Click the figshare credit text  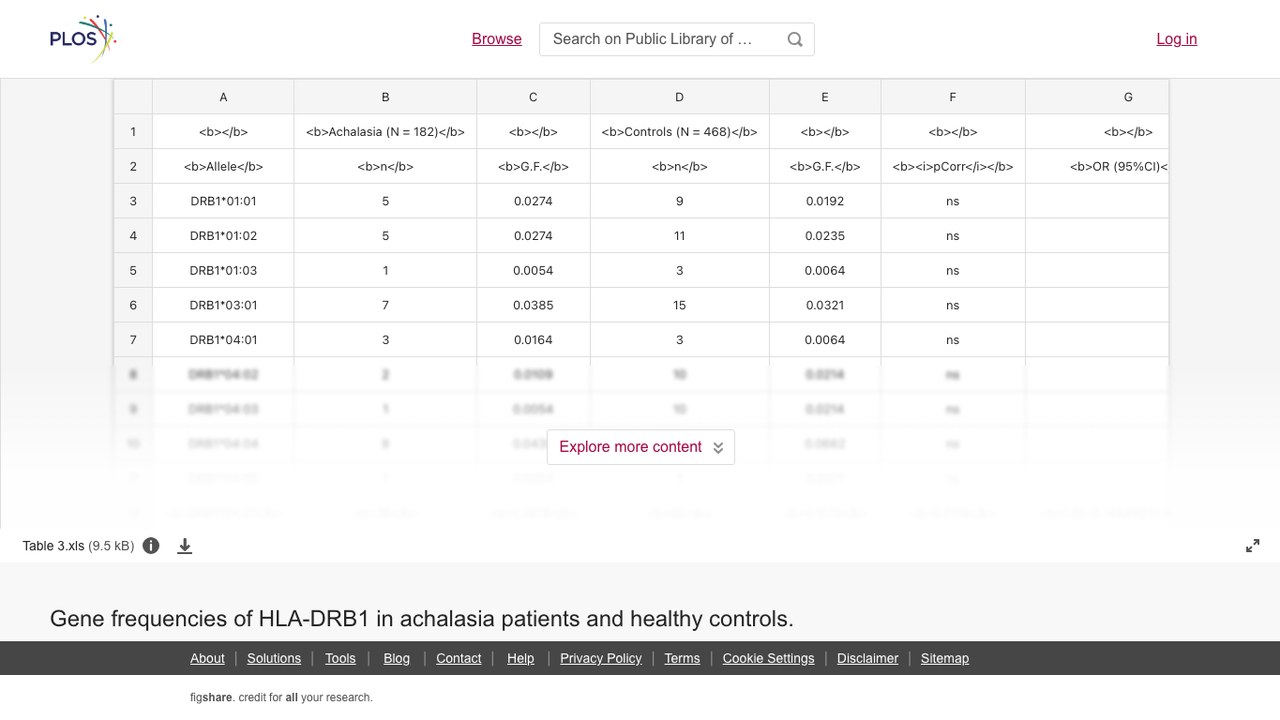click(x=281, y=698)
